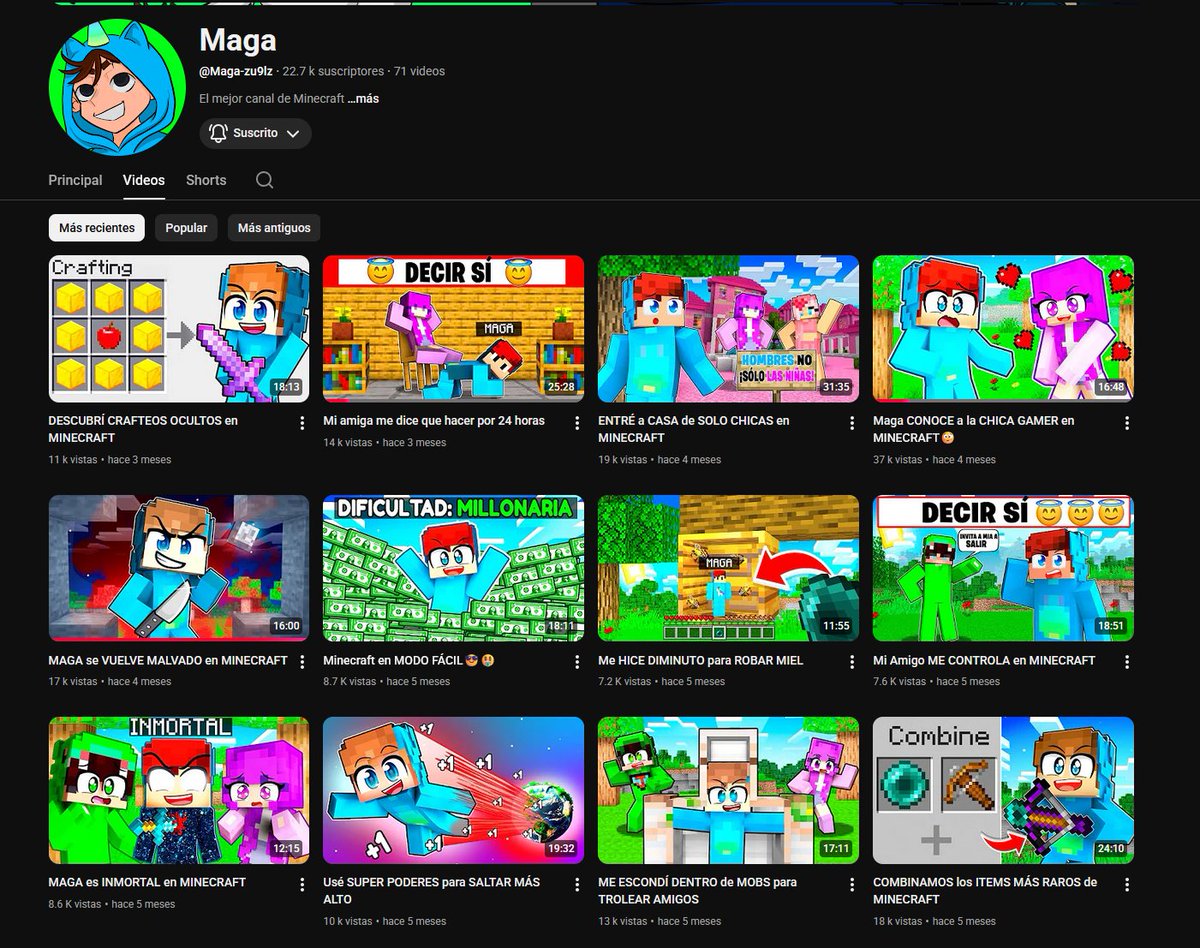Screen dimensions: 1200x948
Task: Click the search icon in the channel tabs row
Action: [264, 180]
